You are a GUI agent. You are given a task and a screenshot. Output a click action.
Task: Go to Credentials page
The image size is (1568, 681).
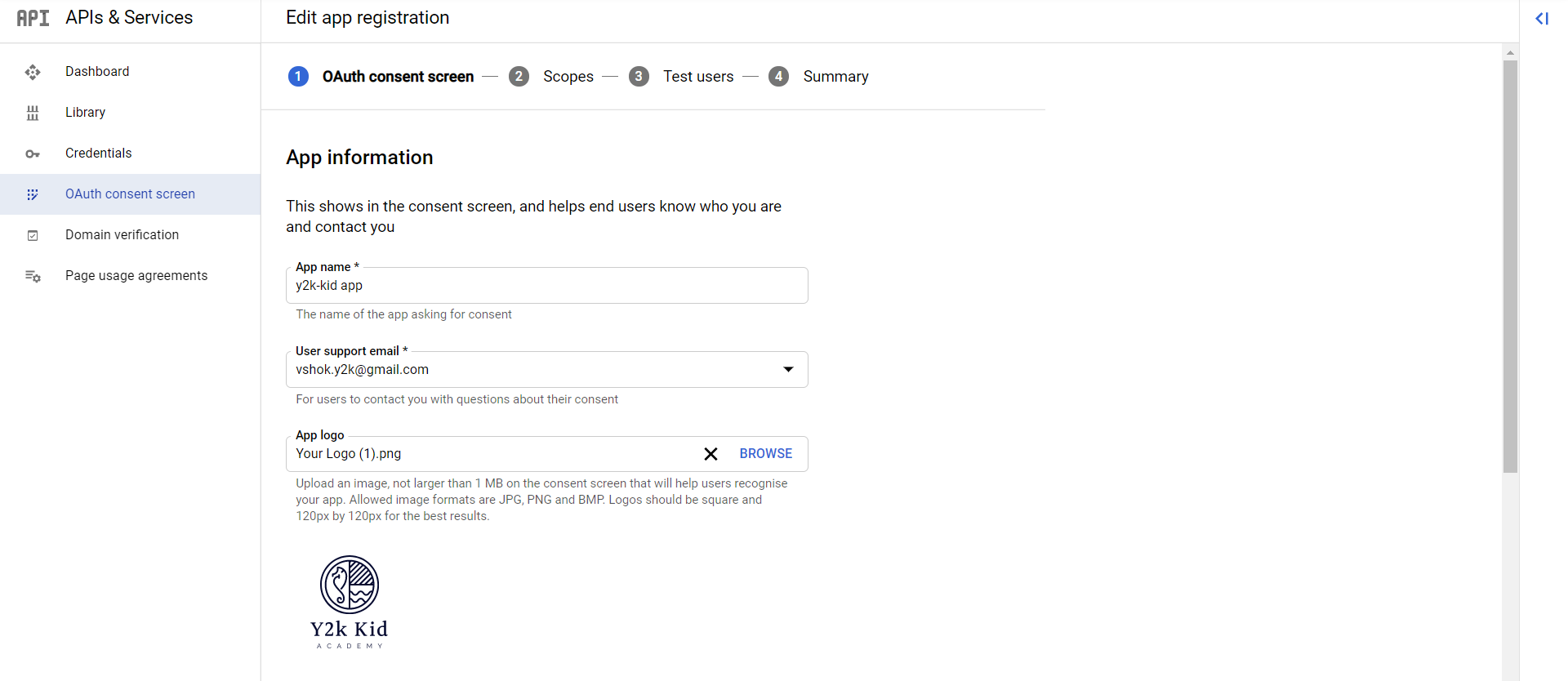131,154
